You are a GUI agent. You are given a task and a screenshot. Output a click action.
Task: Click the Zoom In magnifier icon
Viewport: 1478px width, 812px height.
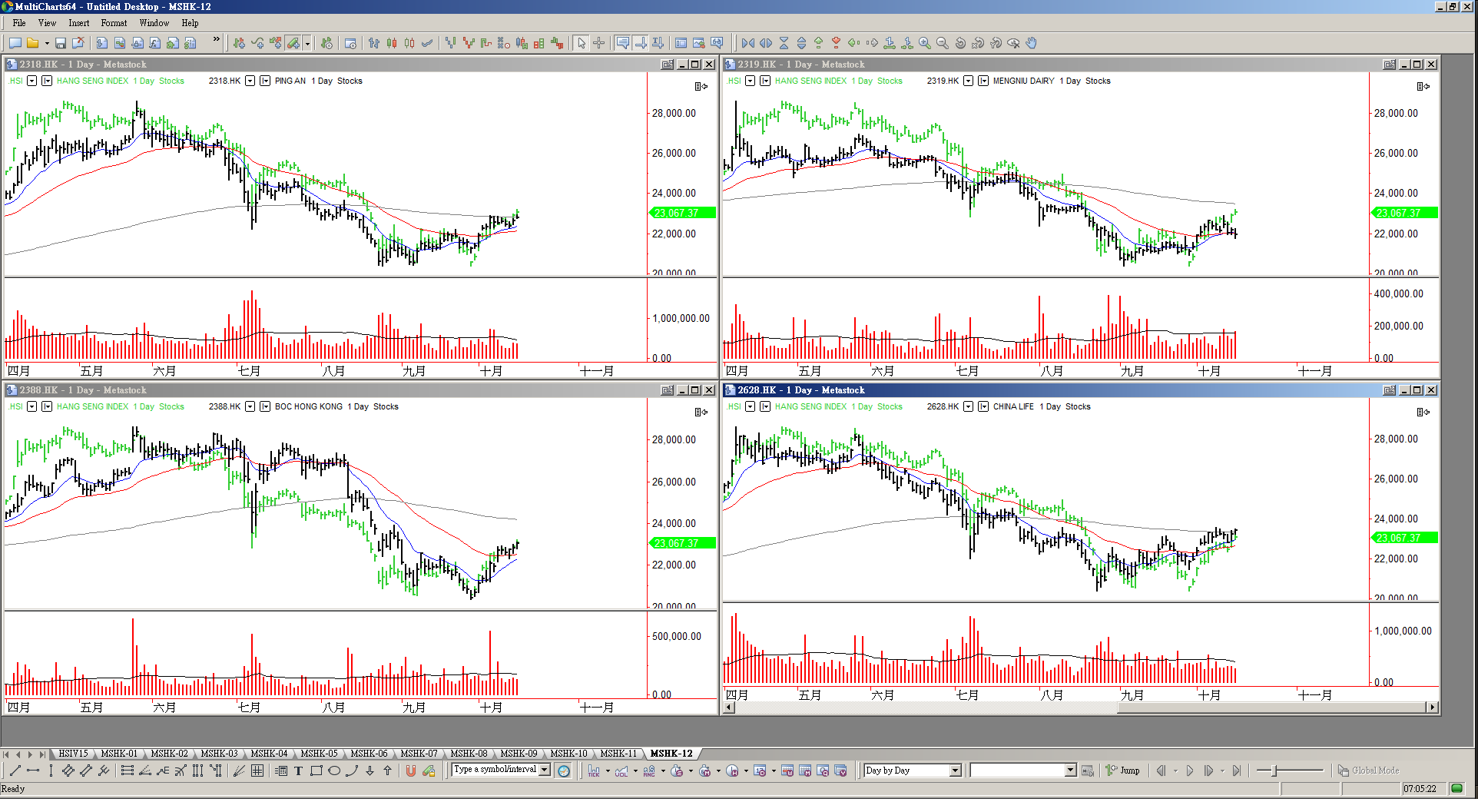pos(925,43)
